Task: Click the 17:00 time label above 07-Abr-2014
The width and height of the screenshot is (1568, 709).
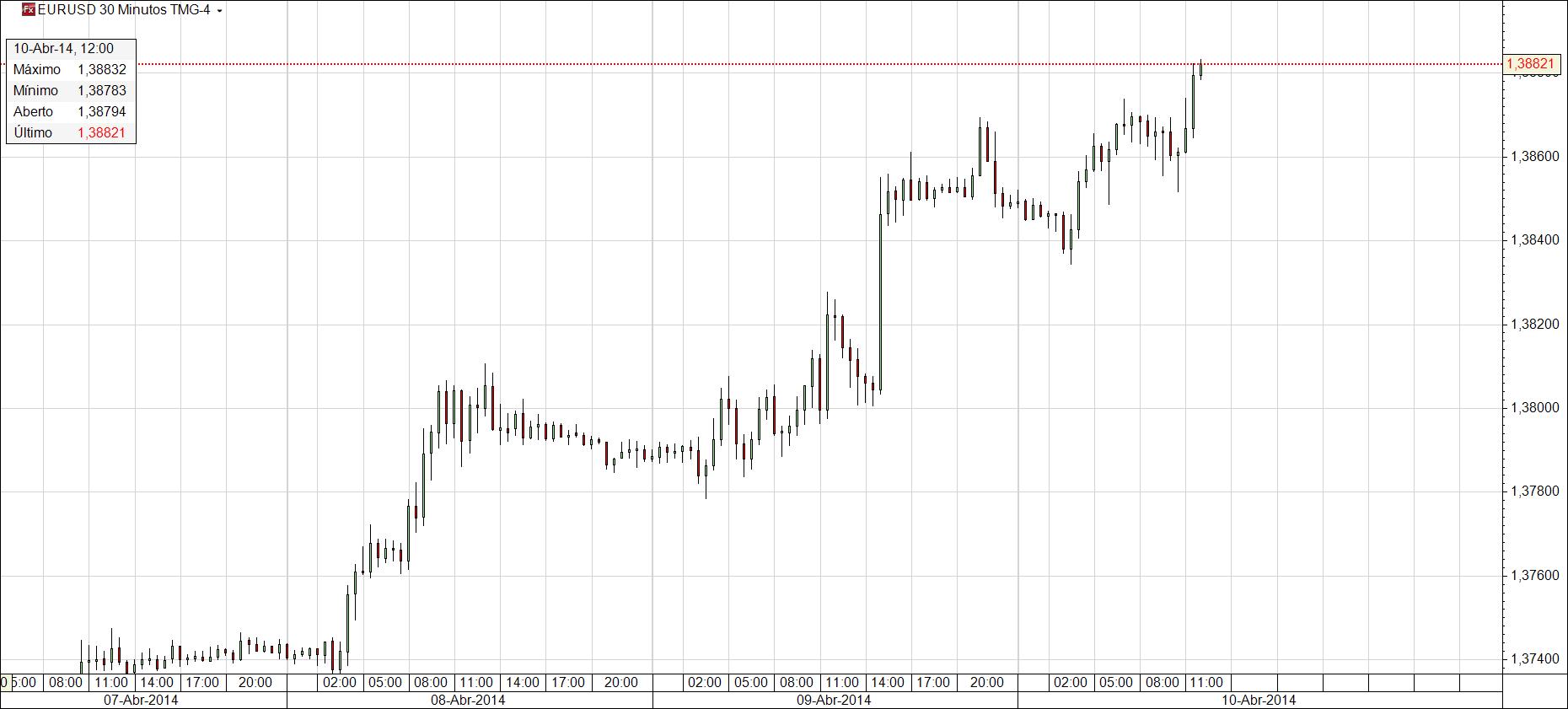Action: 202,682
